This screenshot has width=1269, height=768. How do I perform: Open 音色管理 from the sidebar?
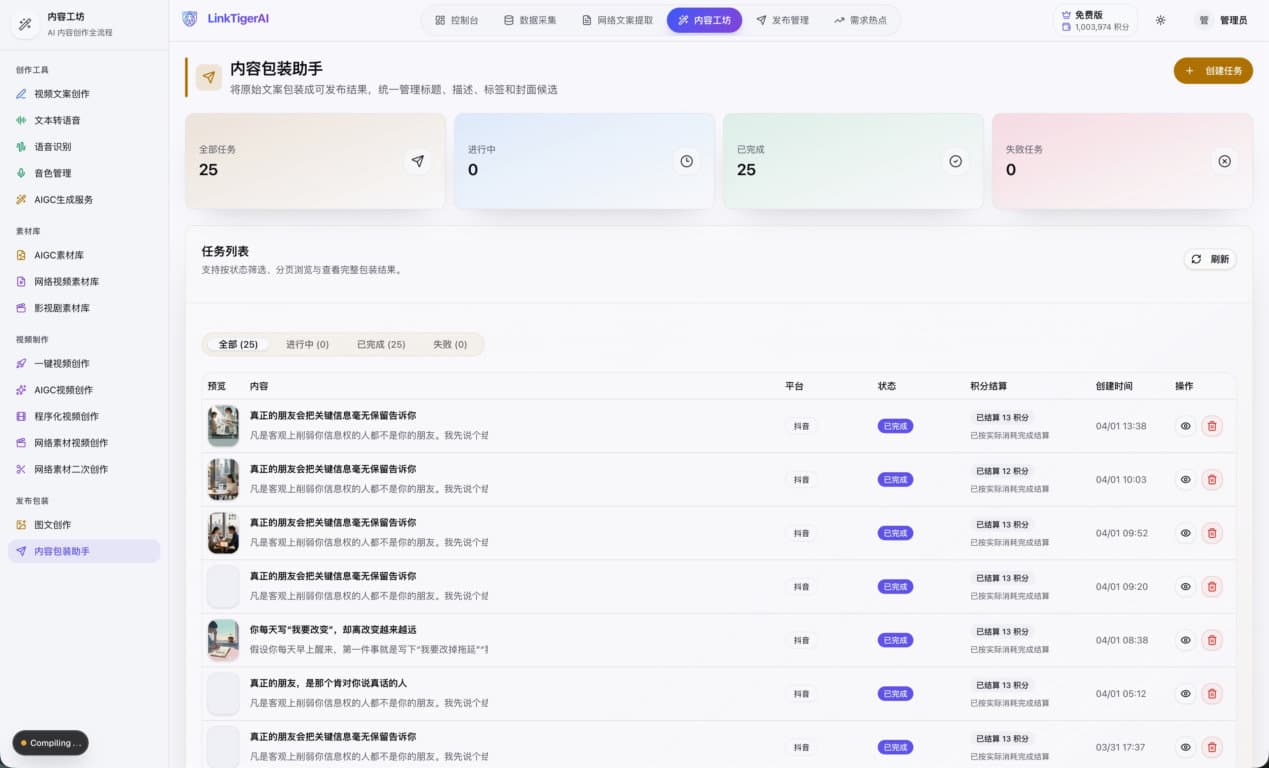pos(53,173)
